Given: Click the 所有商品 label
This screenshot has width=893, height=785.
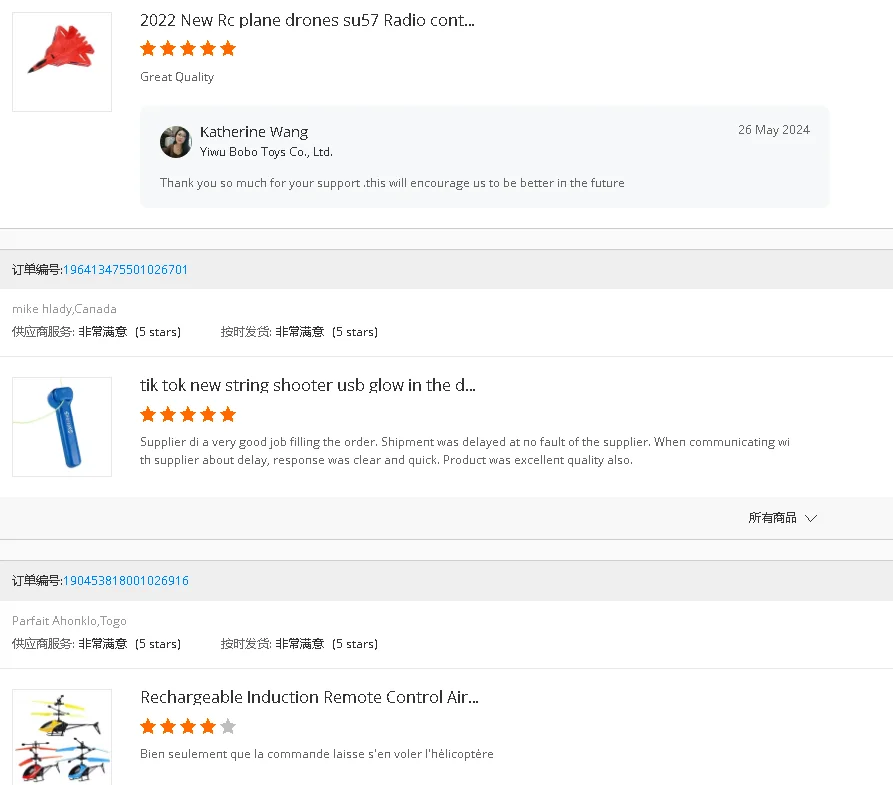Looking at the screenshot, I should [x=772, y=518].
